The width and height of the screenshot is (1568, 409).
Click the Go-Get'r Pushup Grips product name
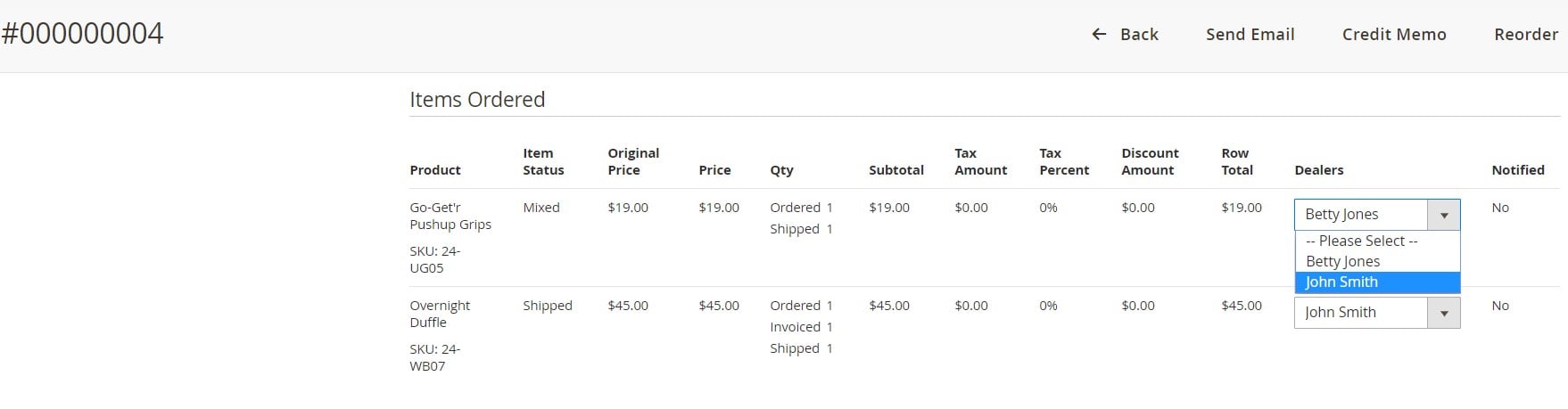tap(450, 216)
